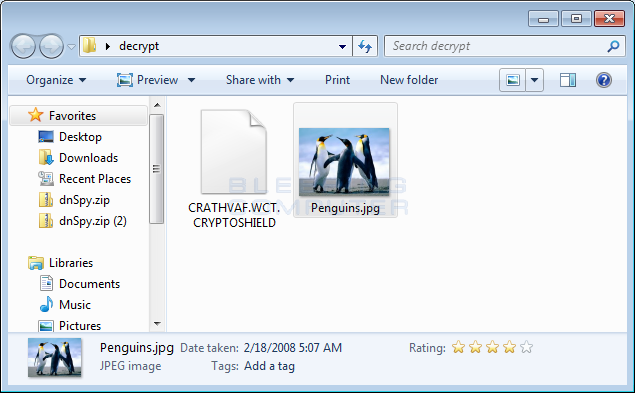
Task: Set rating to fifth star
Action: coord(526,347)
